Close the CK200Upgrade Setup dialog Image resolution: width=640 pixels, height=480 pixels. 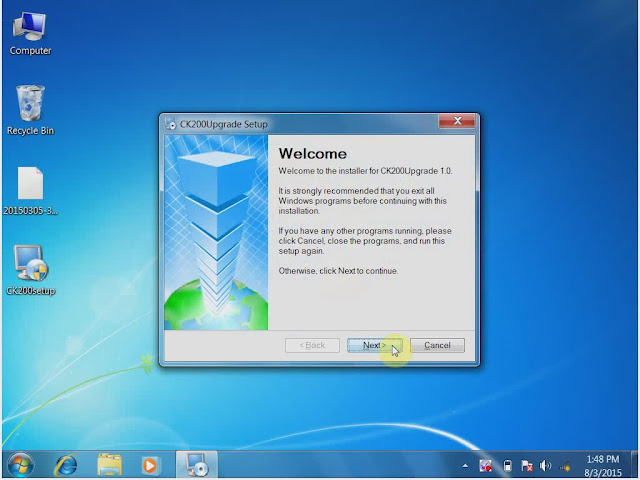pyautogui.click(x=457, y=121)
